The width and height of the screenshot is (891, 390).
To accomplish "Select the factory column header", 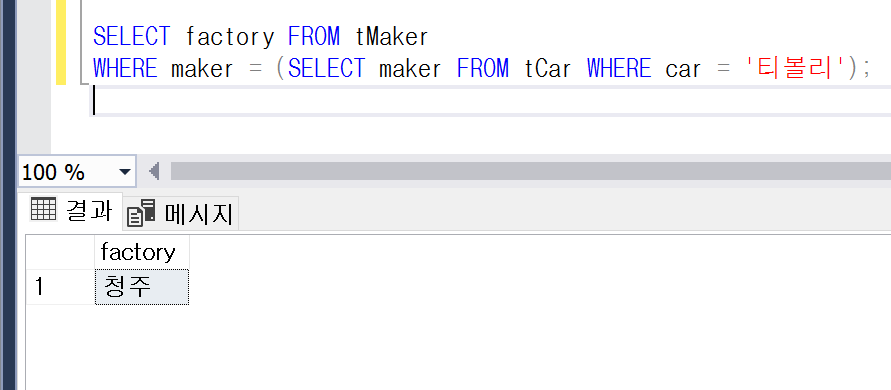I will [141, 252].
